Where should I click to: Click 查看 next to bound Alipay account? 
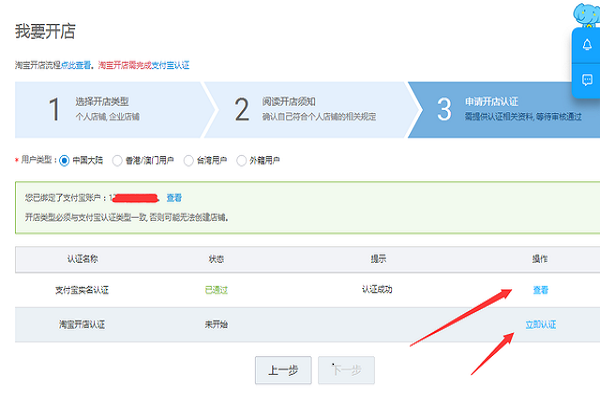tap(174, 198)
